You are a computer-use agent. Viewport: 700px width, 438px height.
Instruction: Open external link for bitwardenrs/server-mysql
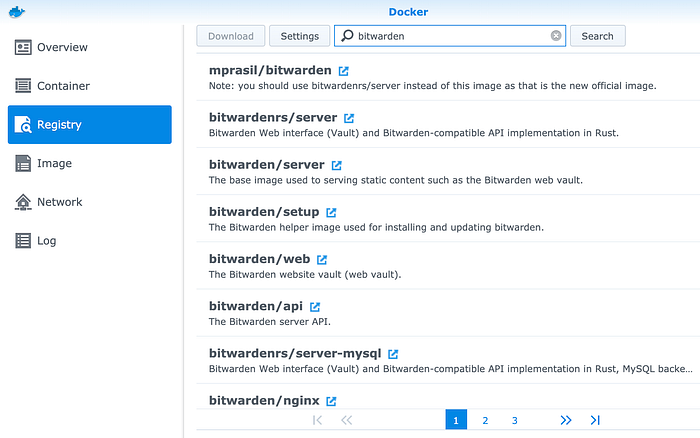(393, 354)
